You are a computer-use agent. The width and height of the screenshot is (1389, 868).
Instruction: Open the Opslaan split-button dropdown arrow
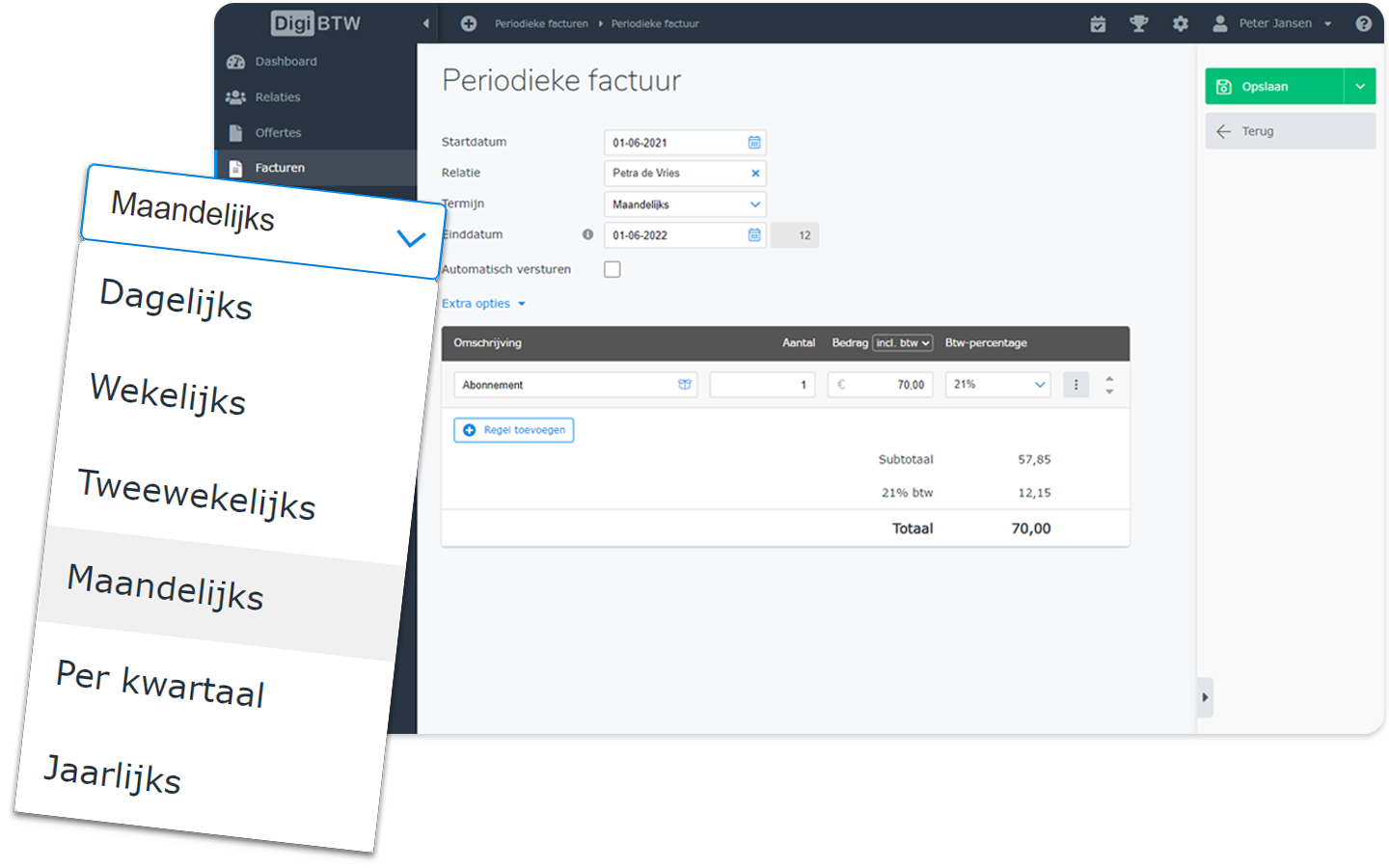(1360, 87)
